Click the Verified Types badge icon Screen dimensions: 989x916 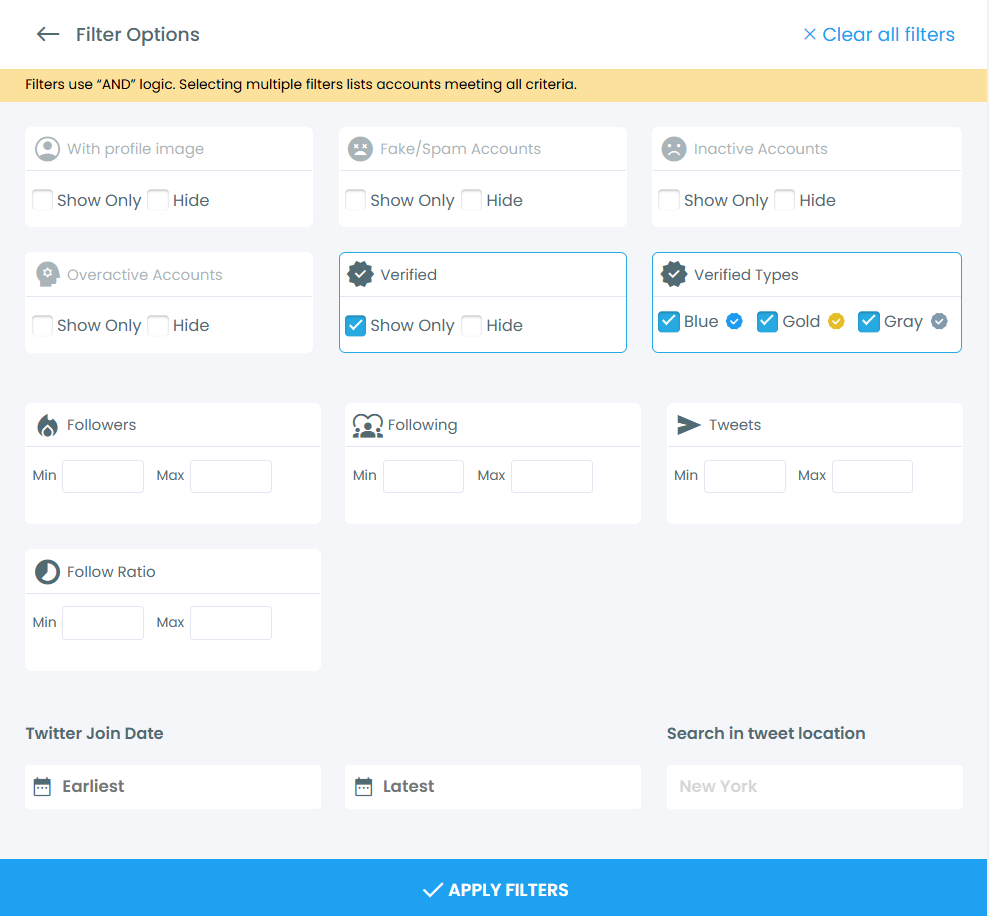[x=674, y=274]
